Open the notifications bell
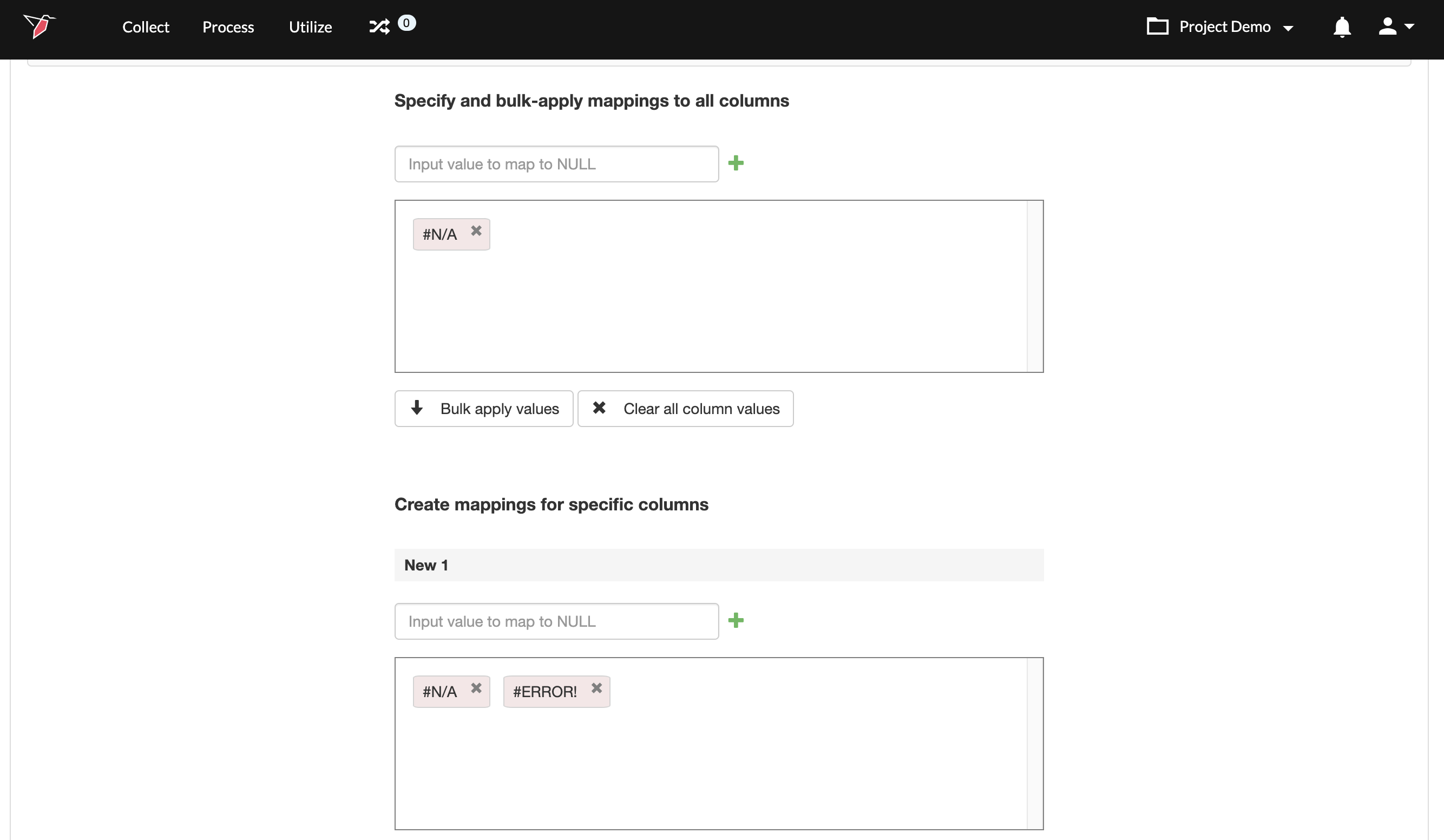This screenshot has width=1444, height=840. point(1341,27)
